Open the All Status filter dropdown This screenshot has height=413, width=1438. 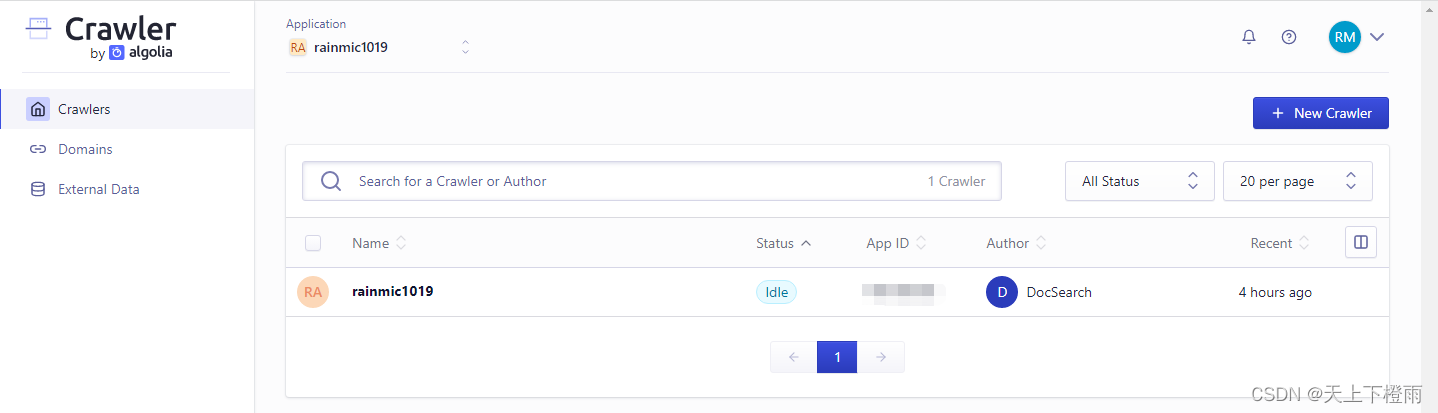click(x=1140, y=181)
